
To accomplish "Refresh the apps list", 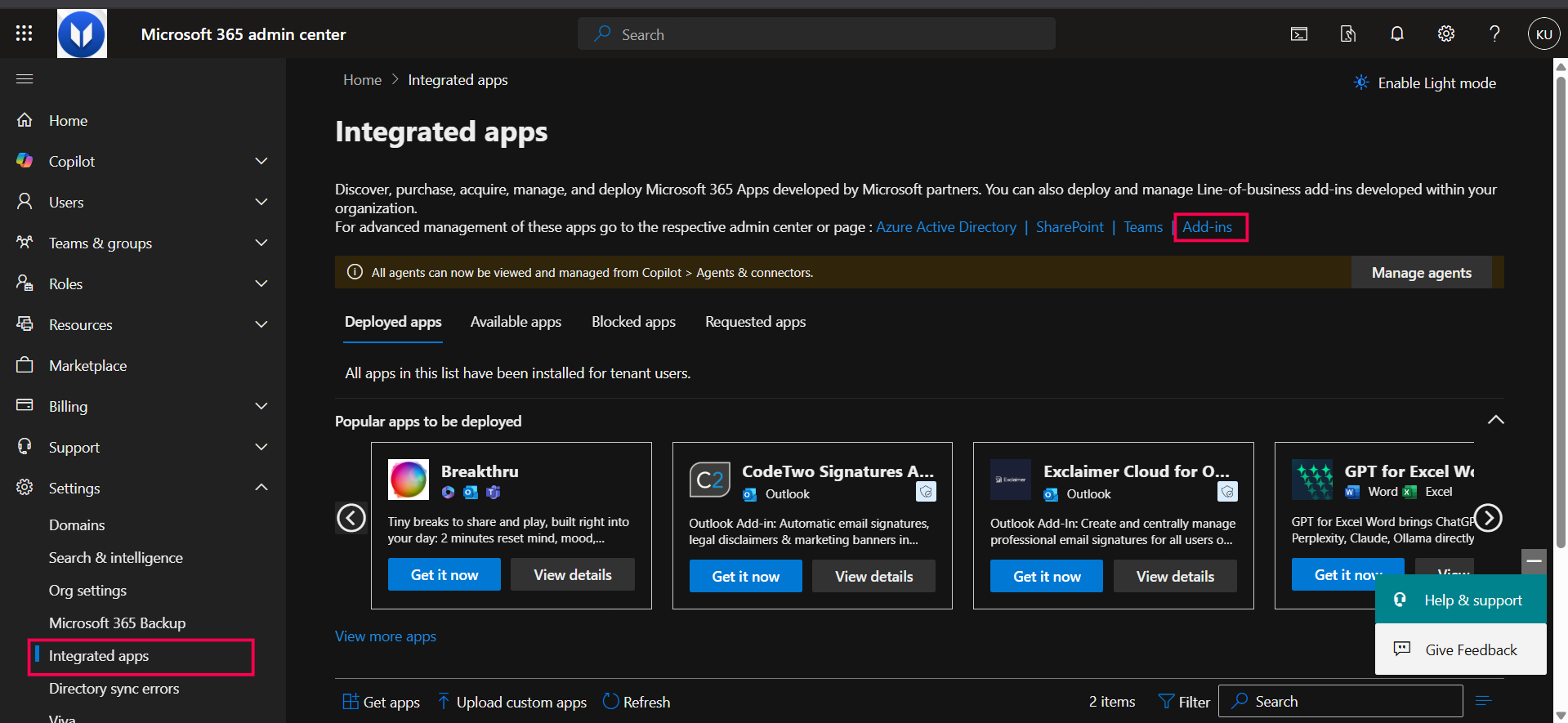I will click(x=637, y=702).
